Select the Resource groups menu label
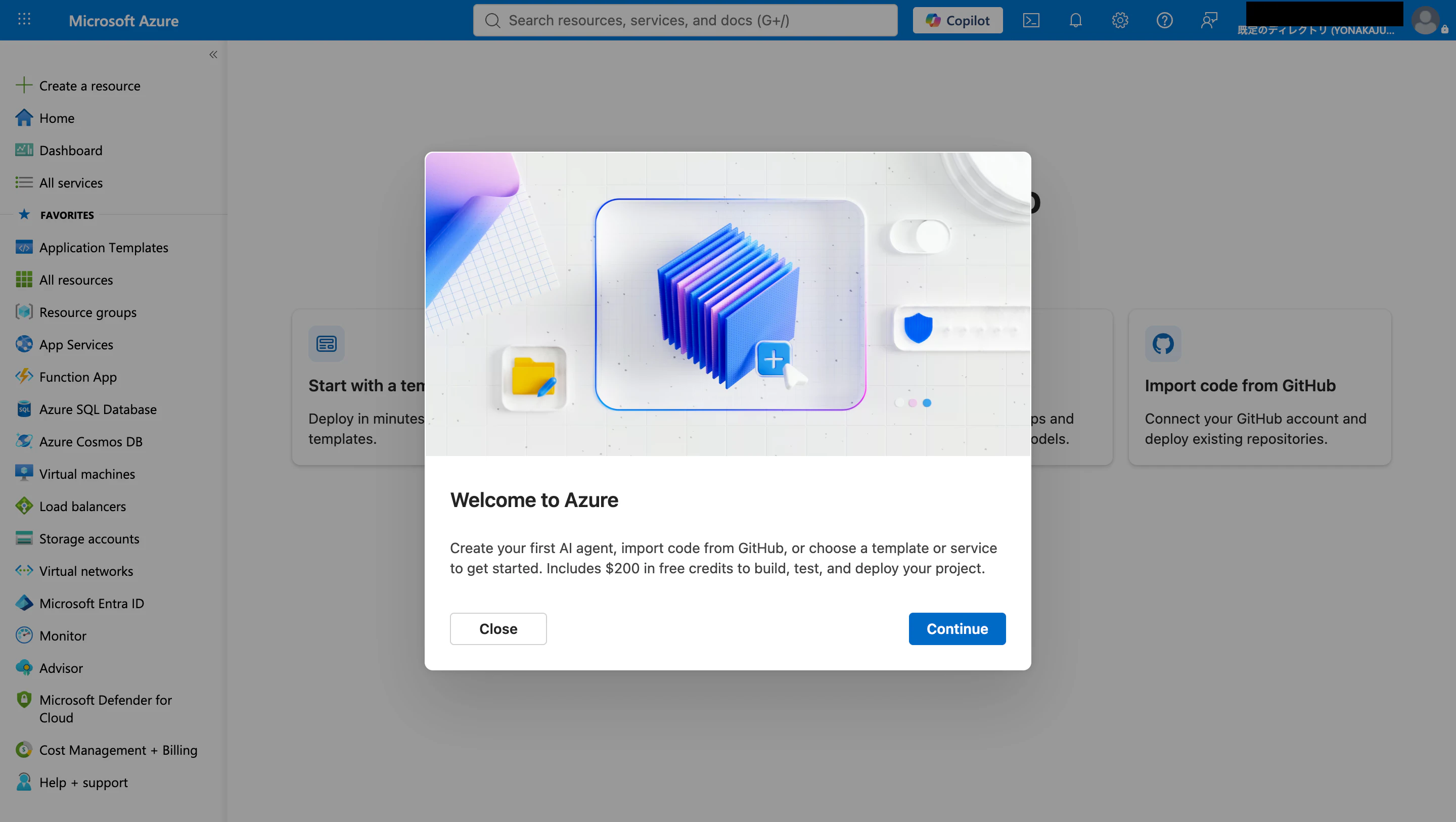 [87, 312]
